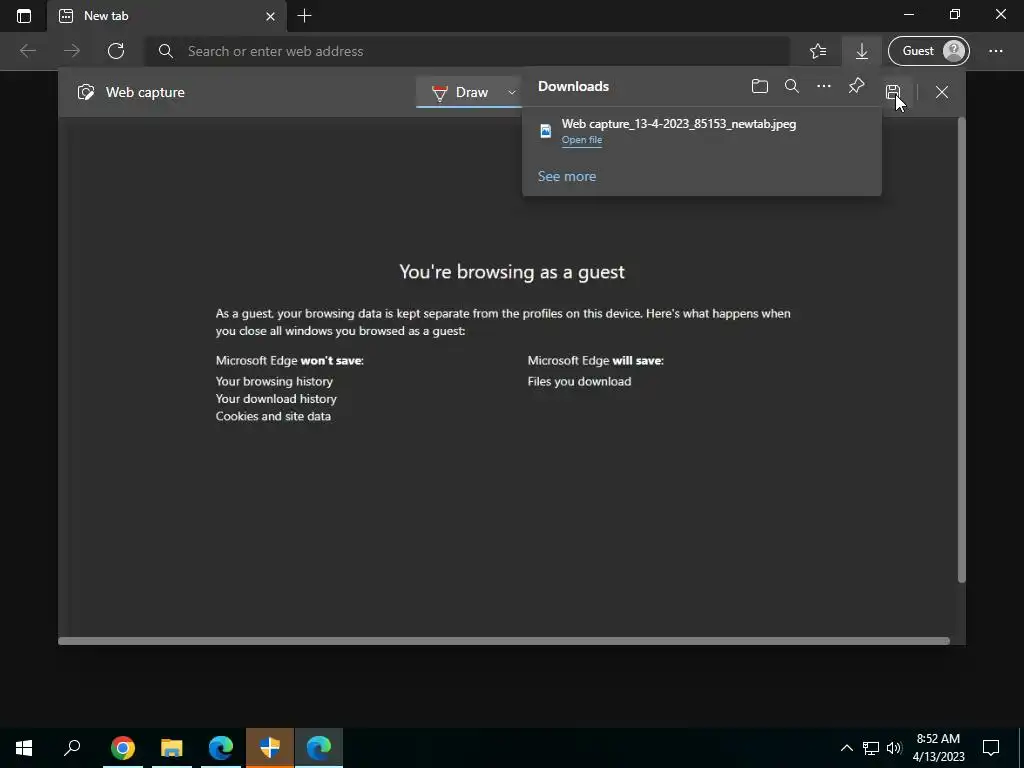This screenshot has width=1024, height=768.
Task: Show hidden system tray icons
Action: pyautogui.click(x=846, y=748)
